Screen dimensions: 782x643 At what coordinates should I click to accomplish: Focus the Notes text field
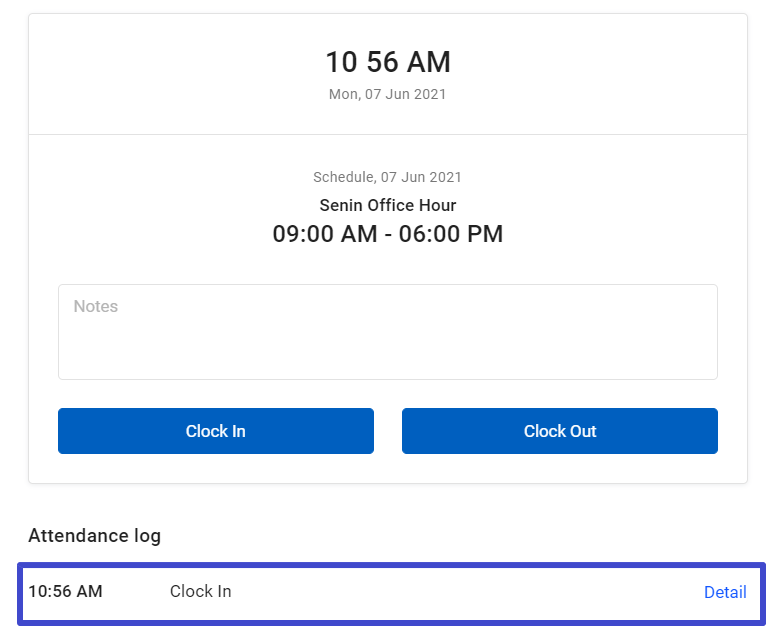coord(387,332)
